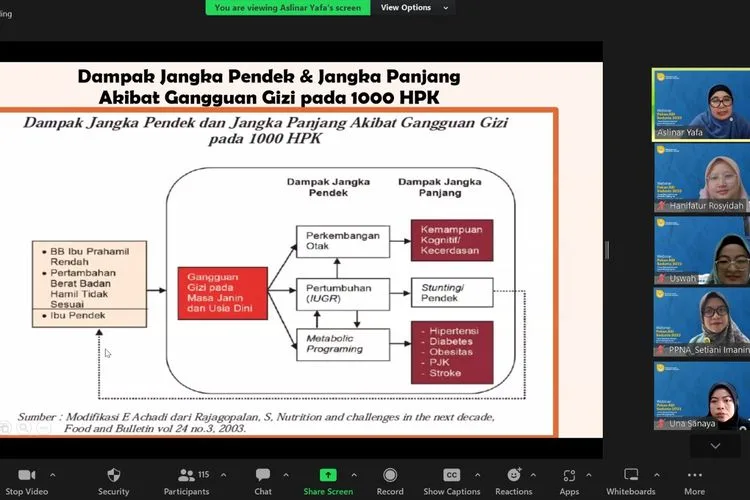Open the Reactions smiley icon

point(514,475)
